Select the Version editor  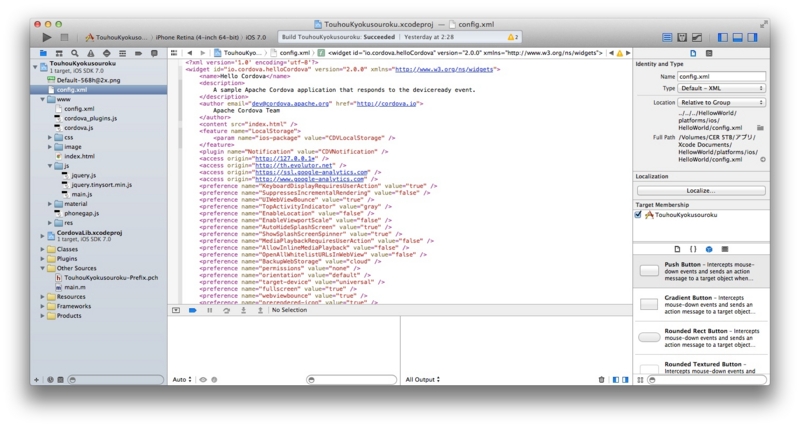[x=697, y=37]
